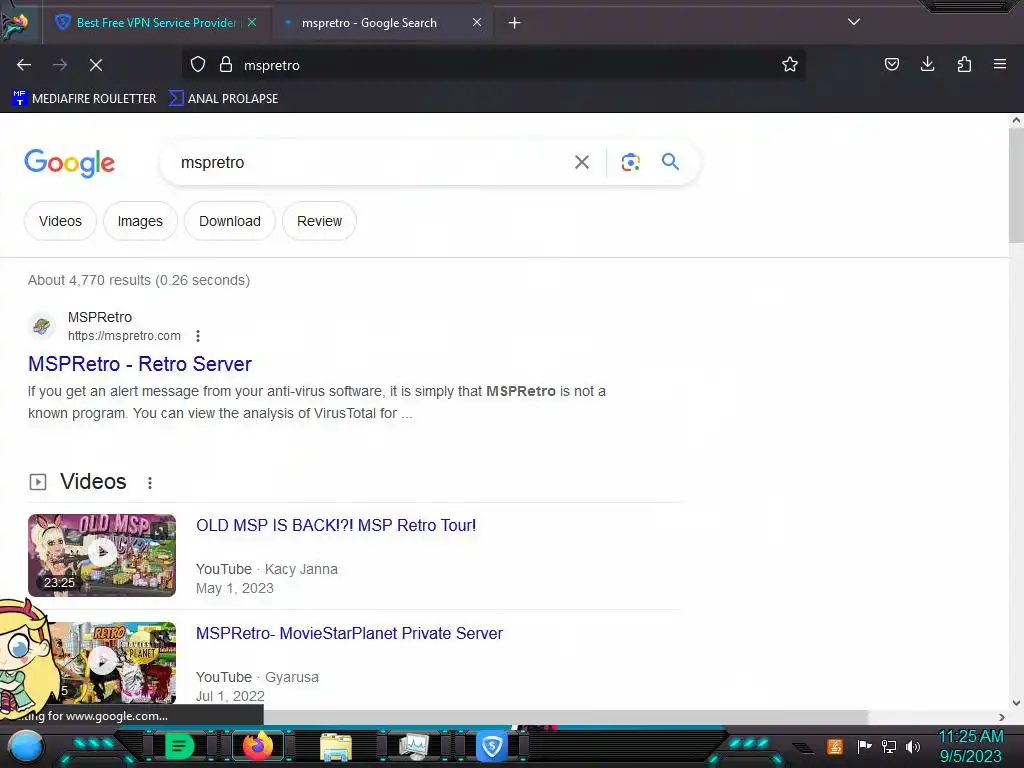Click the https://mspretro.com URL text

tap(124, 336)
